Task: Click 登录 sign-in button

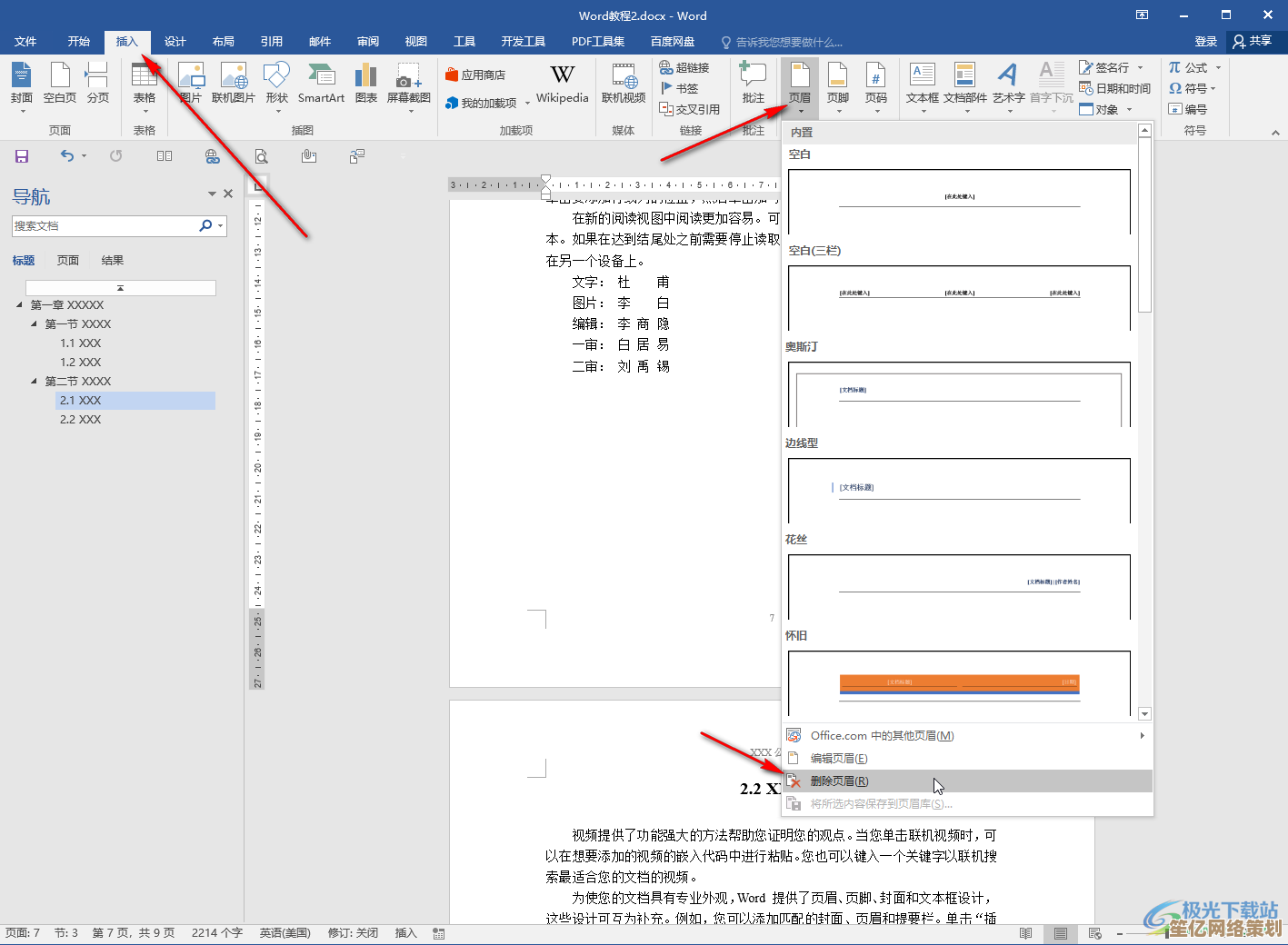Action: [1205, 42]
